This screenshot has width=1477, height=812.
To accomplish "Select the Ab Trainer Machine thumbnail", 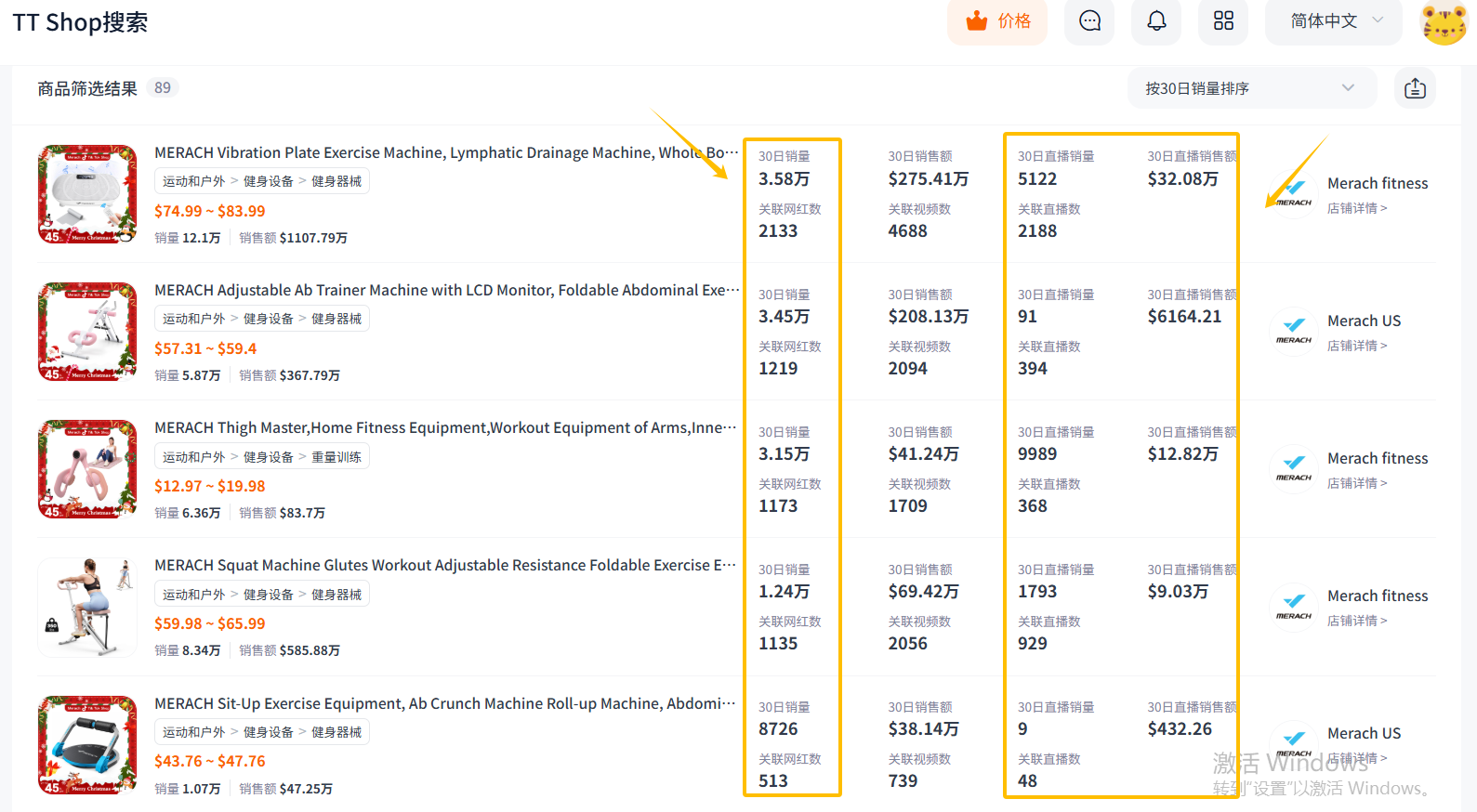I will 87,332.
